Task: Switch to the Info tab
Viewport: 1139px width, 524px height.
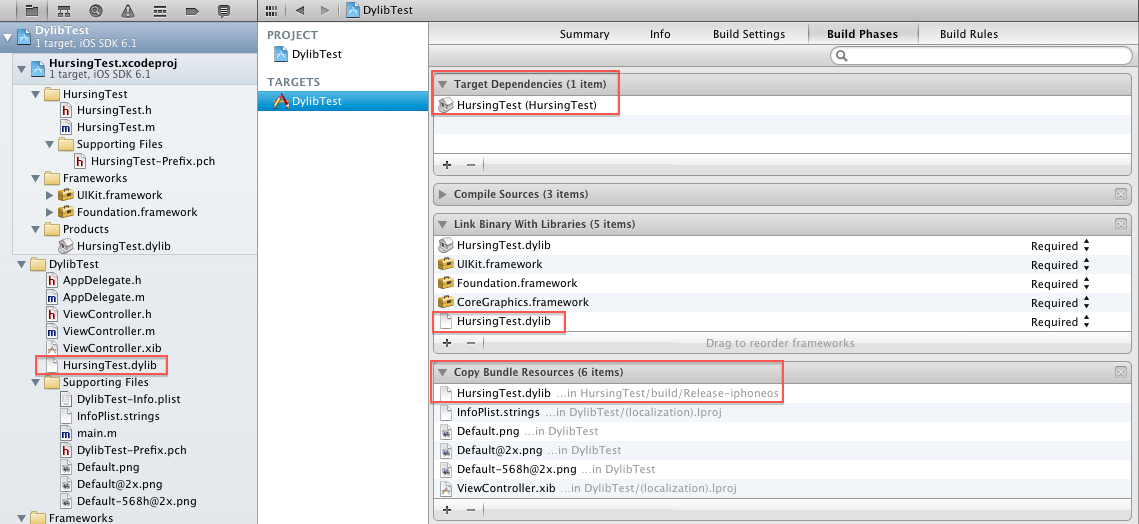Action: pyautogui.click(x=660, y=34)
